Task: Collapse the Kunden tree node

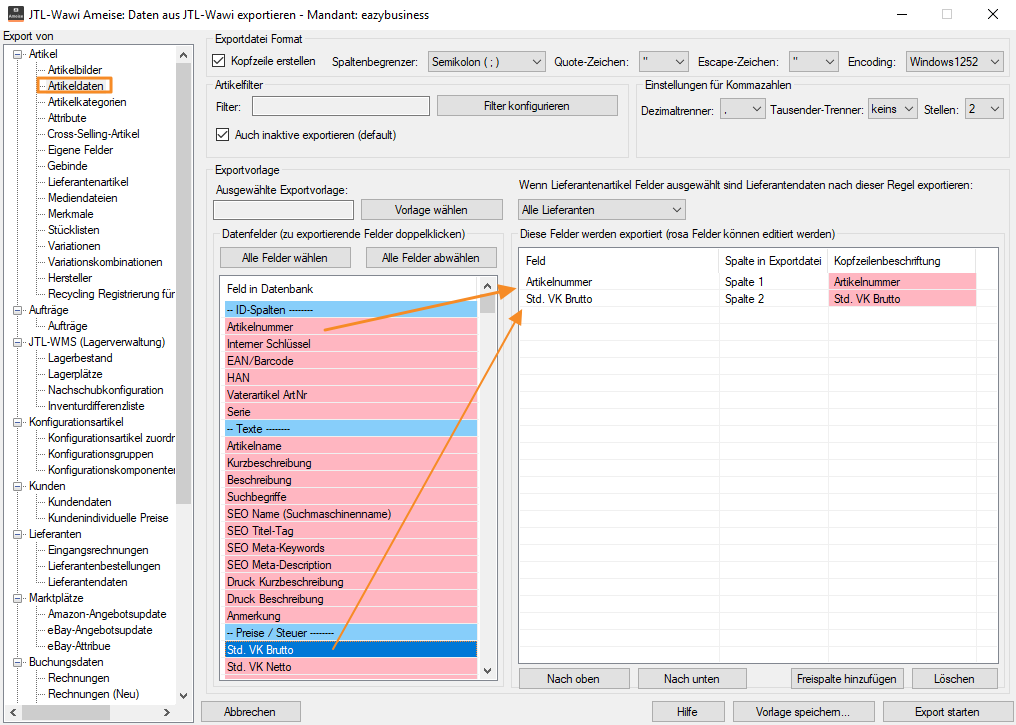Action: [x=17, y=486]
